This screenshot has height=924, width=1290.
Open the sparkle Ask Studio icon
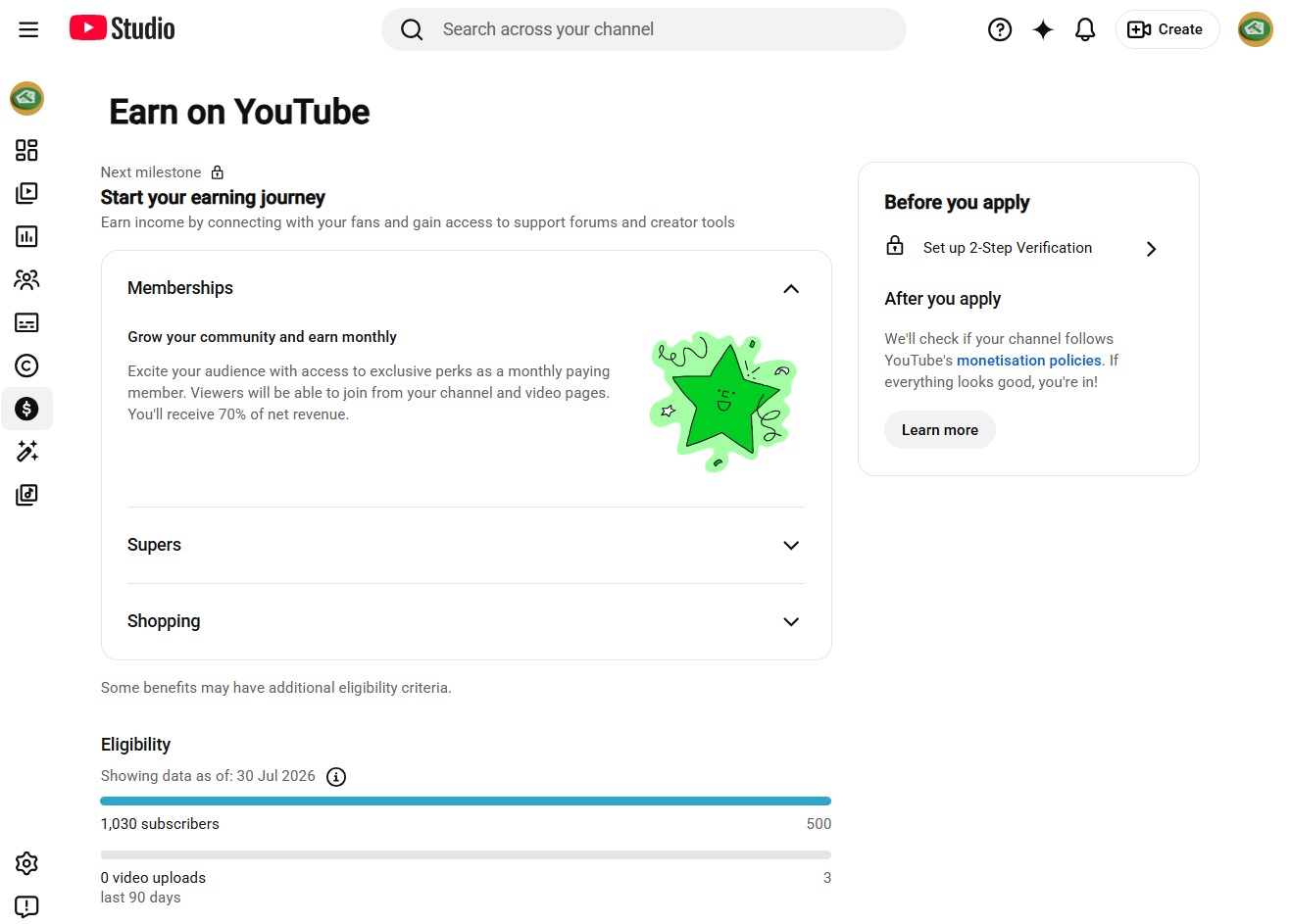1043,29
